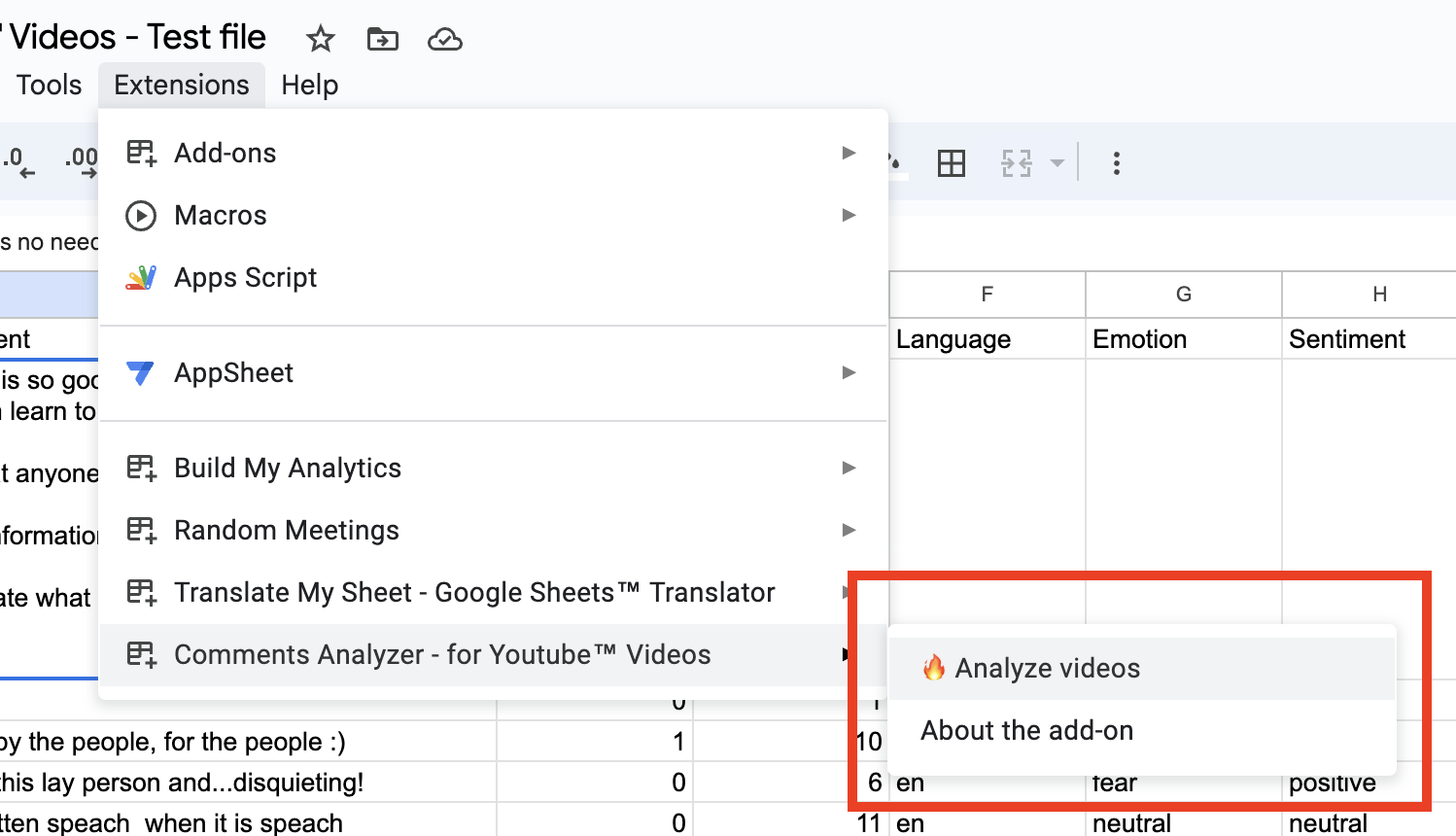This screenshot has height=836, width=1456.
Task: Select Translate My Sheet add-on
Action: (x=474, y=592)
